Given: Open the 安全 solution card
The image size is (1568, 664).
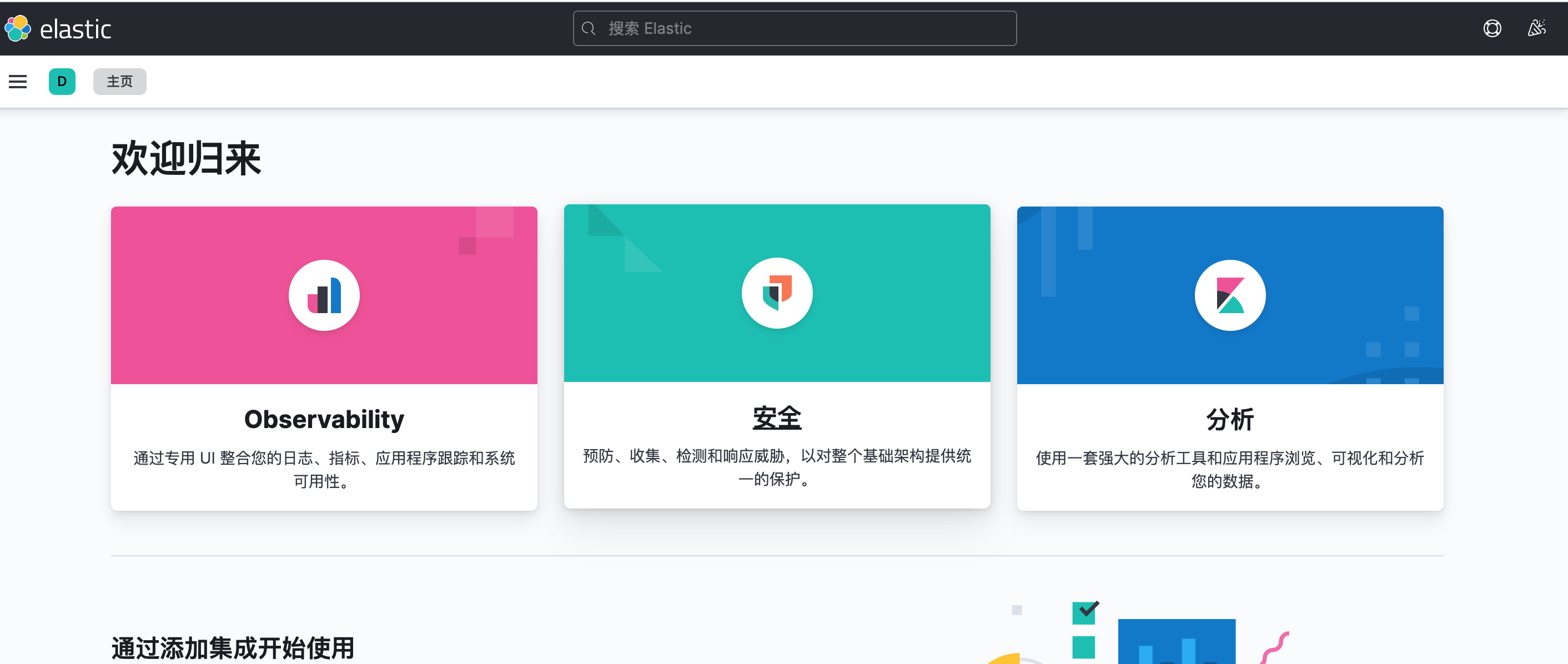Looking at the screenshot, I should (777, 355).
